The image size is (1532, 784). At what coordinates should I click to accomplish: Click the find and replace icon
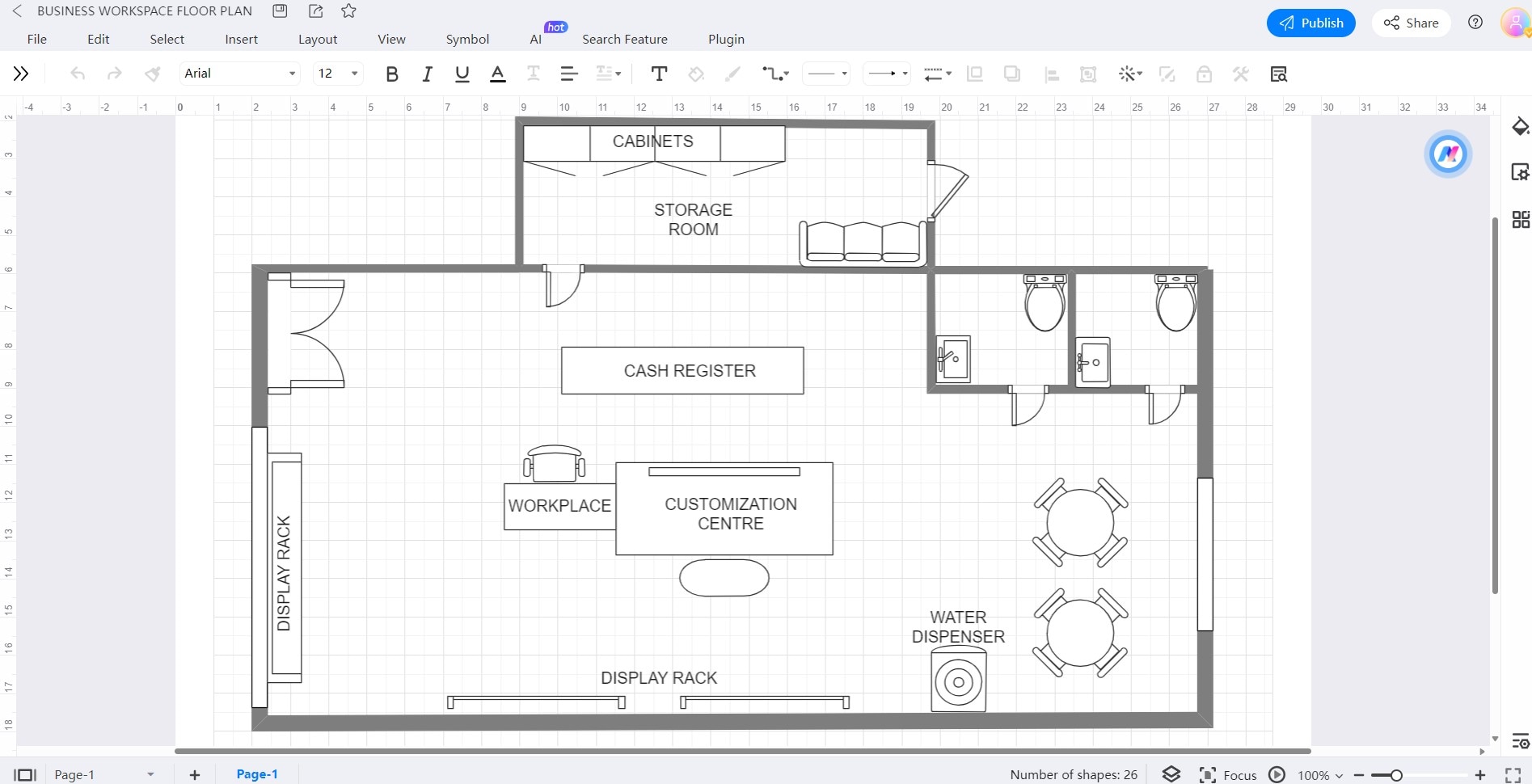coord(1278,74)
